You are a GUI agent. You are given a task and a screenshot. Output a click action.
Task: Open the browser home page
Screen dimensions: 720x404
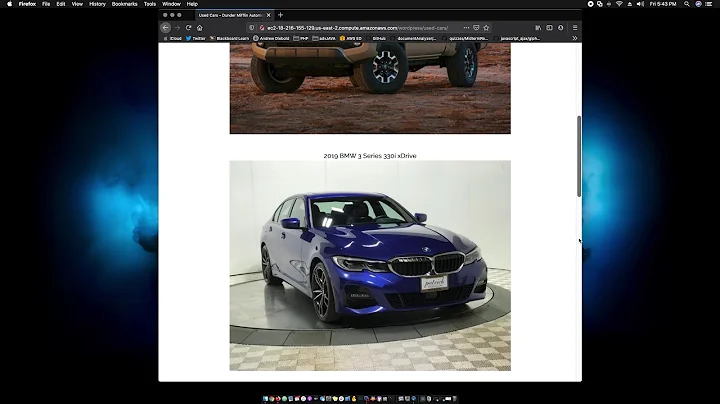200,28
